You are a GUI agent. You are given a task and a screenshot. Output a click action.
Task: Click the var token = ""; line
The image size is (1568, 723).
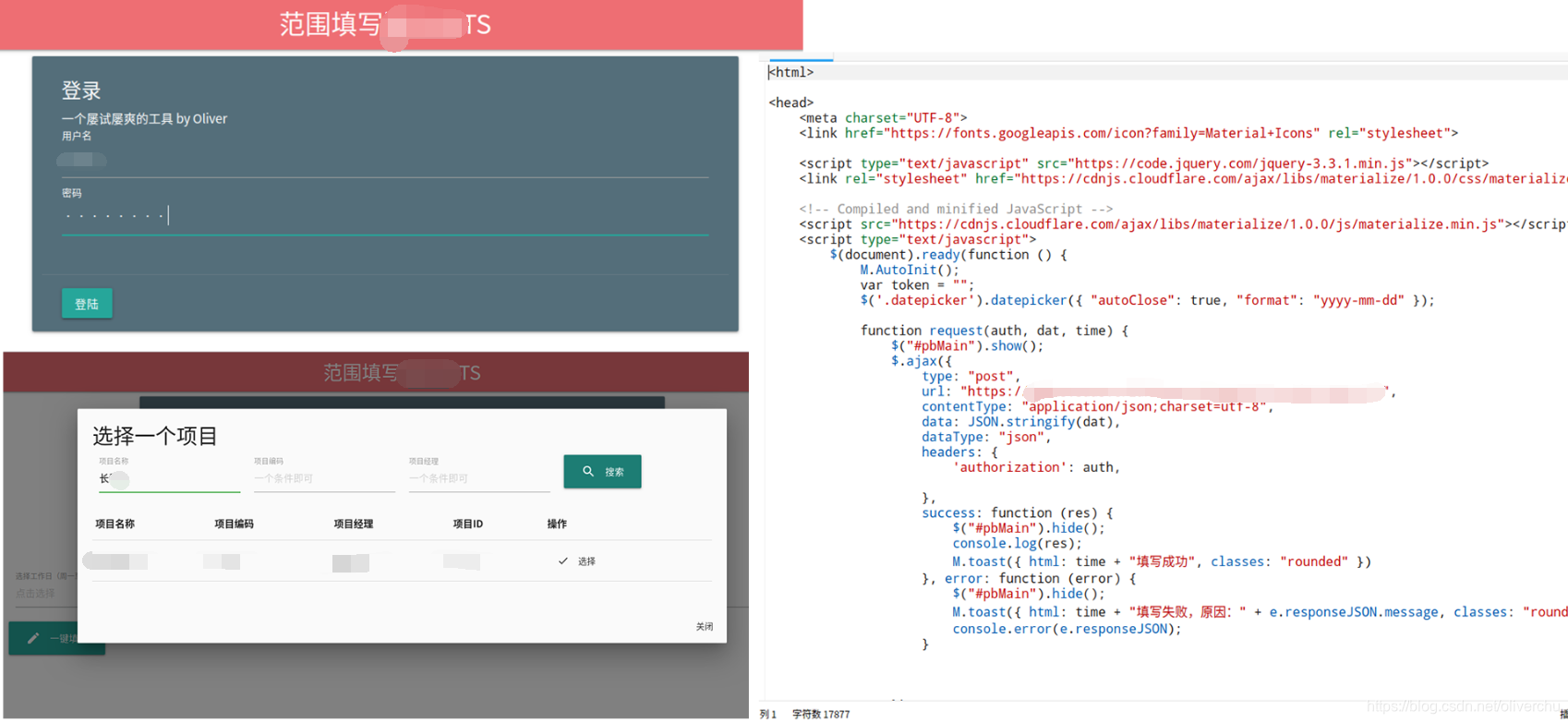point(917,285)
